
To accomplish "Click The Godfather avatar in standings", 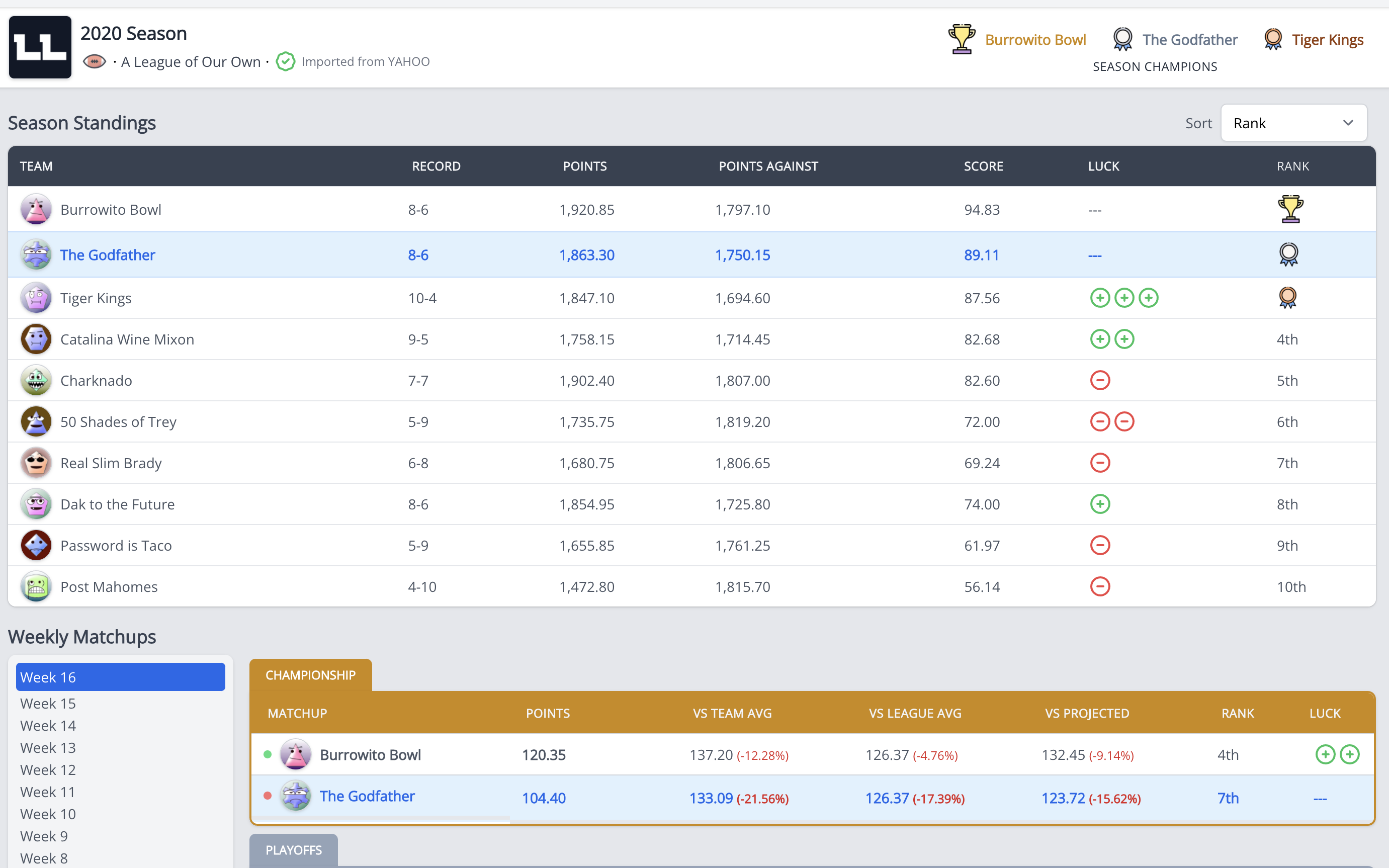I will 36,255.
